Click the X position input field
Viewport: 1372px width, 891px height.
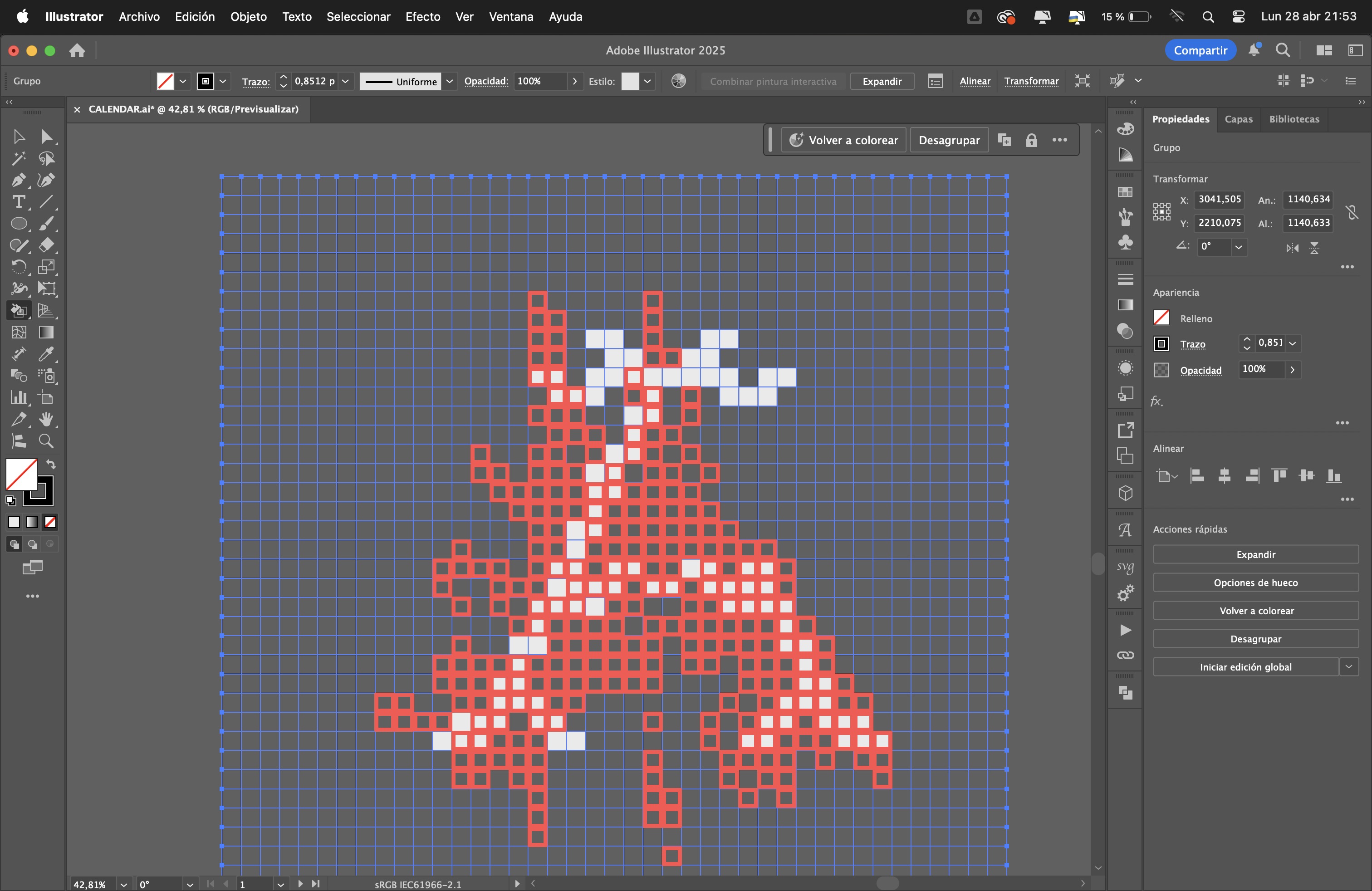point(1219,200)
